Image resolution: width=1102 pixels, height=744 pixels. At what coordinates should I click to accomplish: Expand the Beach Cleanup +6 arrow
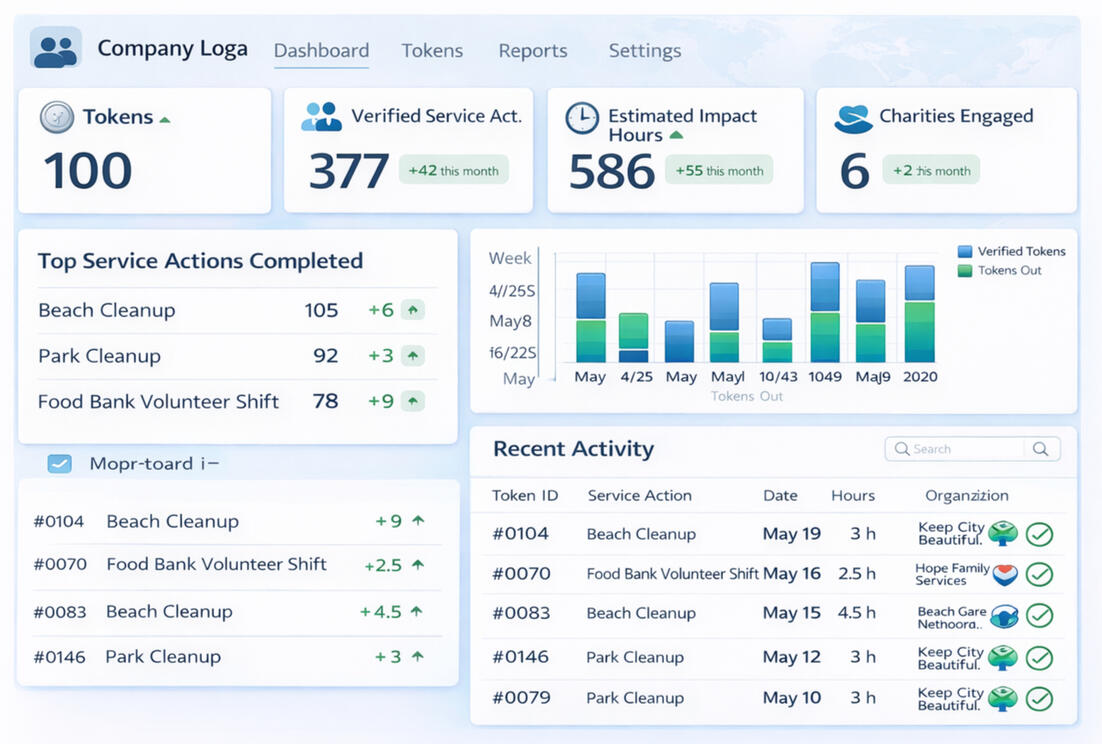click(413, 310)
